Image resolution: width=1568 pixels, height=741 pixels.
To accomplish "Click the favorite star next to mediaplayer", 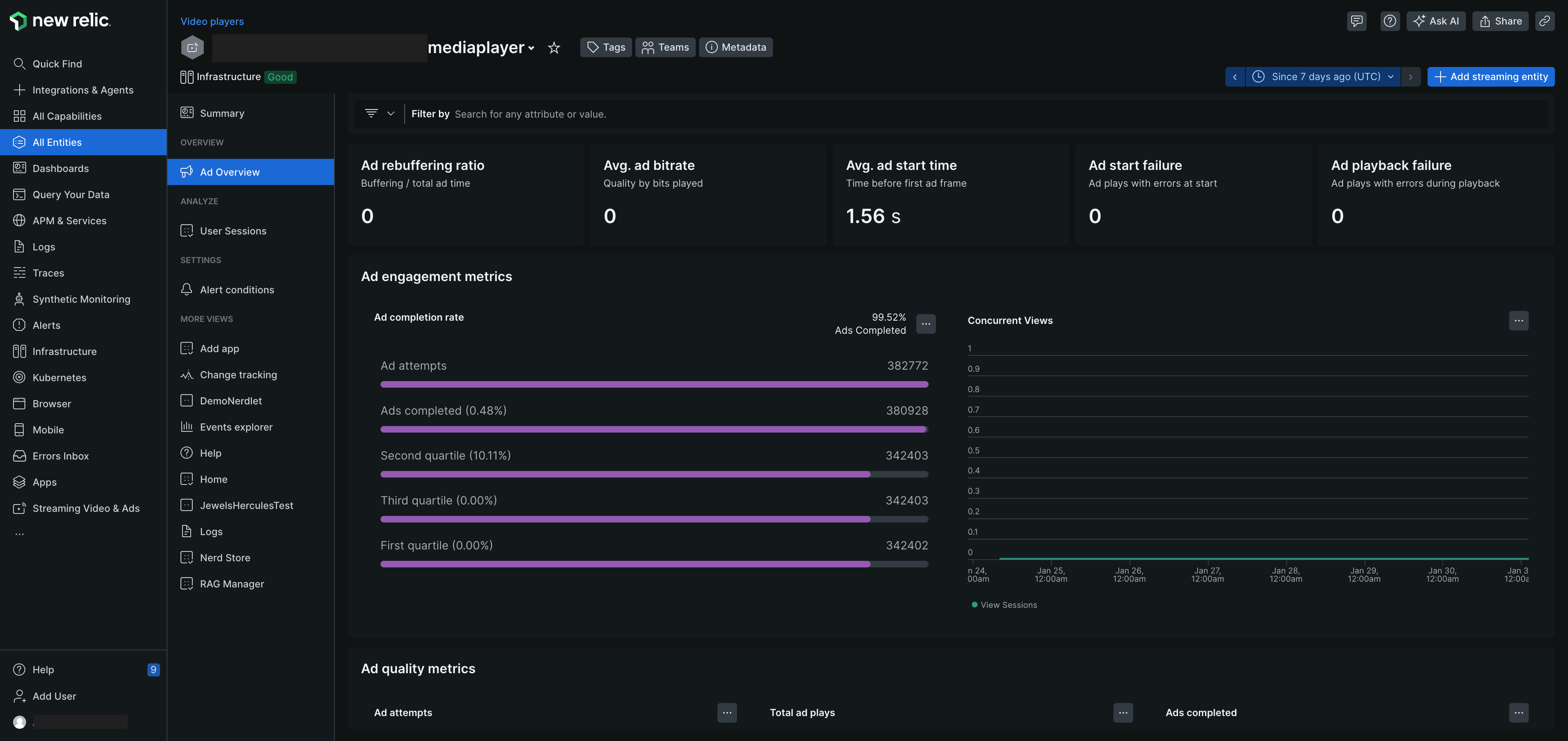I will [553, 47].
